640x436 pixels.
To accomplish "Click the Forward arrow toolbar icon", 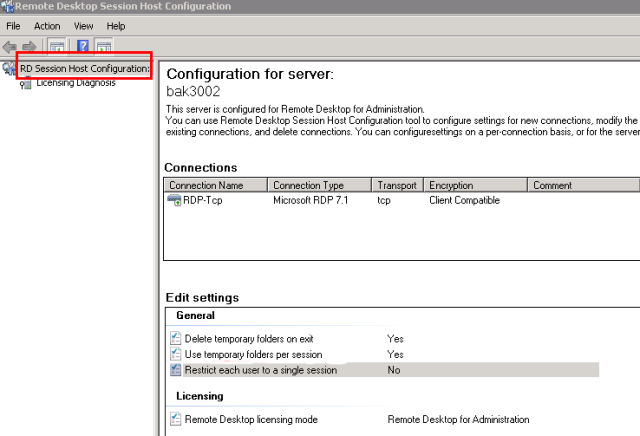I will pos(29,46).
